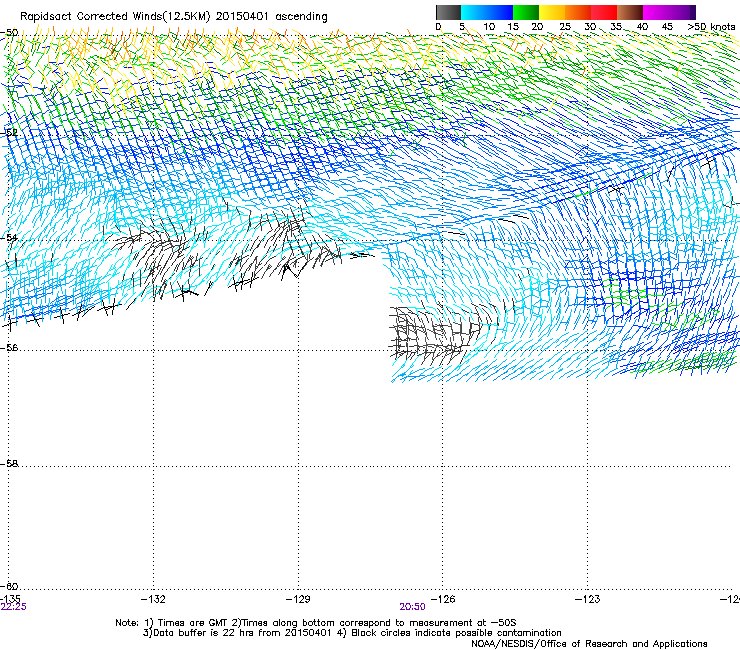Click the 20:50 pass time label

point(412,607)
